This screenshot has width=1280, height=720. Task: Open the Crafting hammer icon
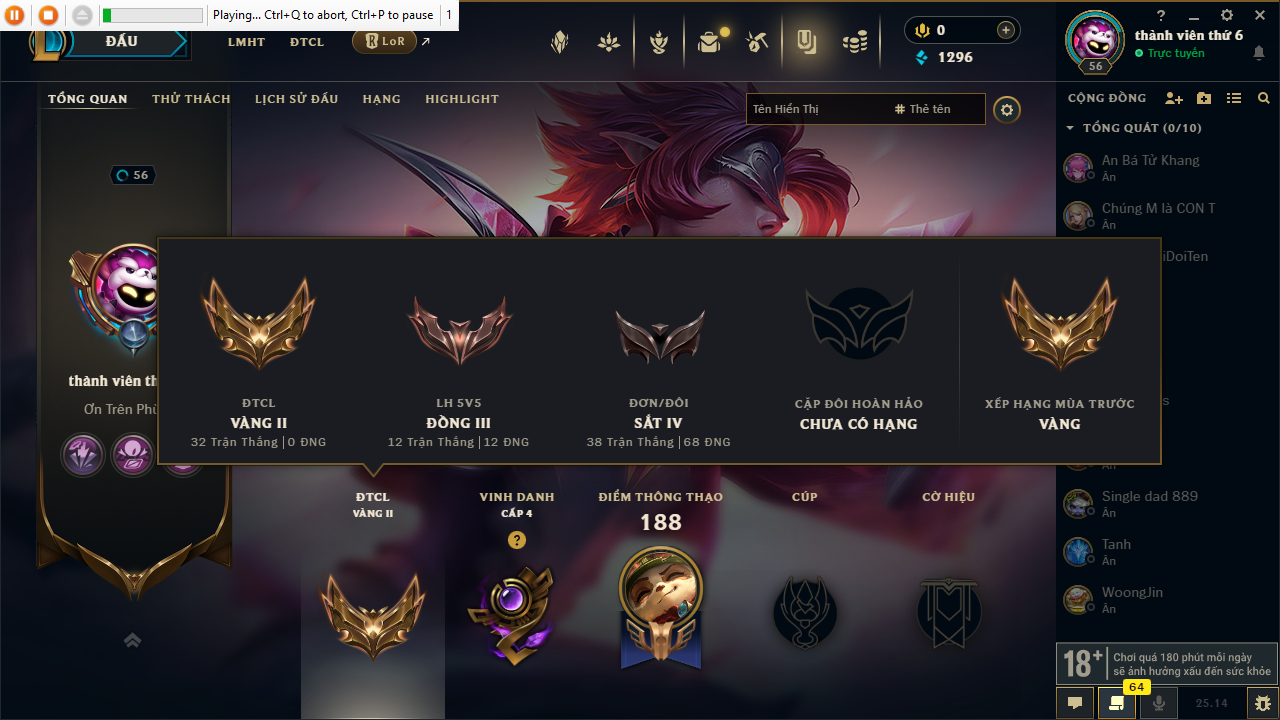[x=757, y=42]
